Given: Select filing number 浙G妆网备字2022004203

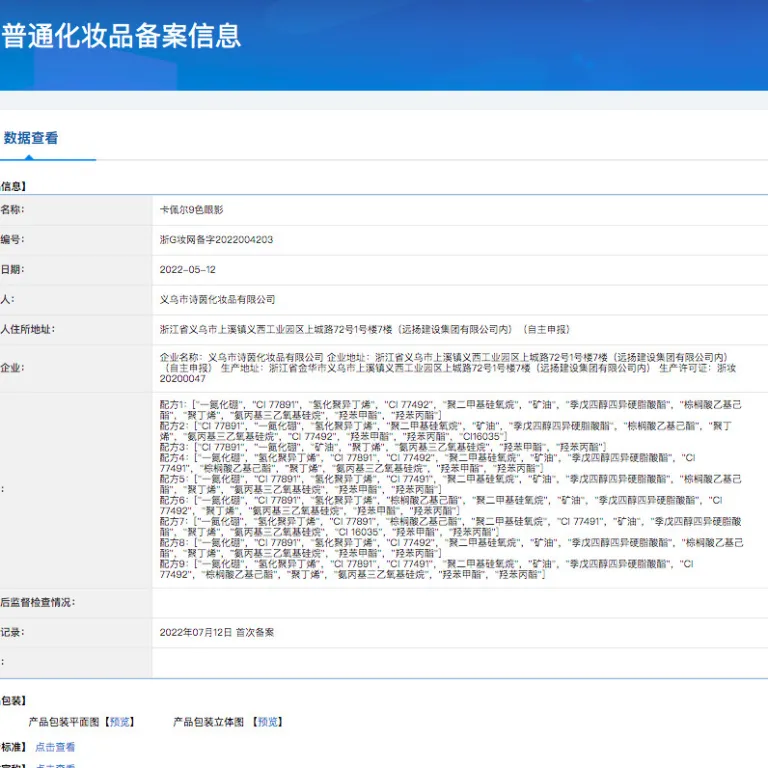Looking at the screenshot, I should point(216,240).
